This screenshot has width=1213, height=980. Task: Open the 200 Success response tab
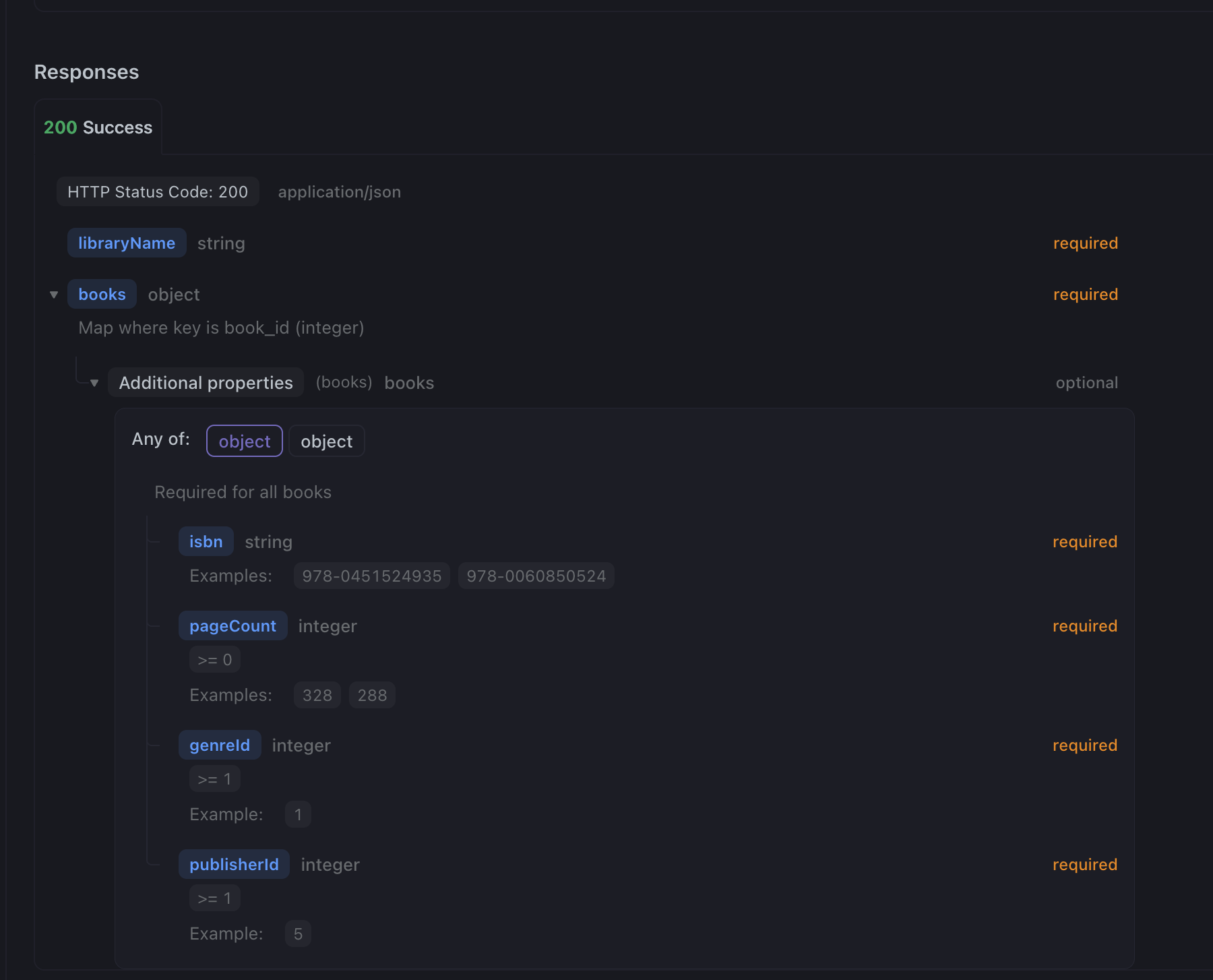click(98, 127)
